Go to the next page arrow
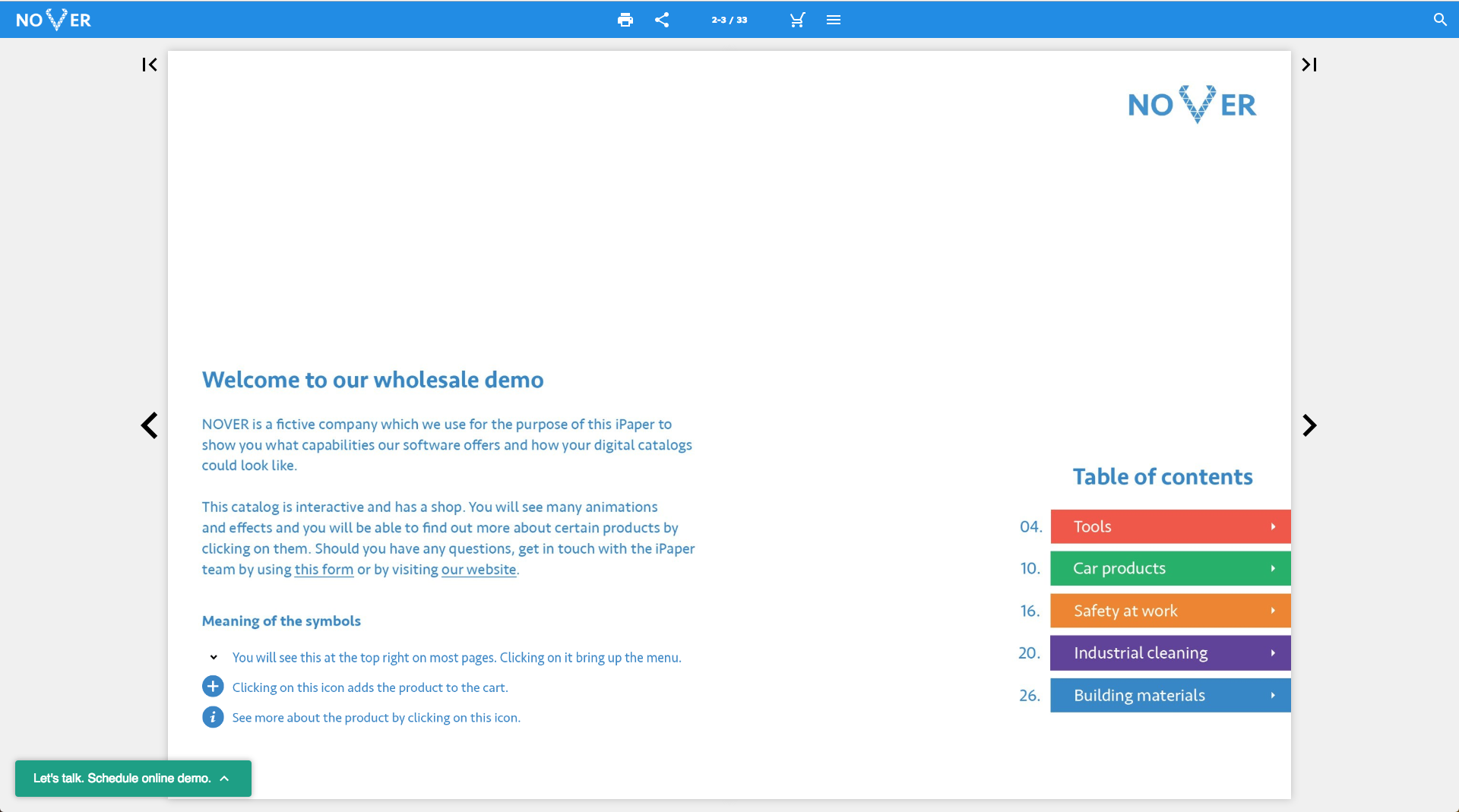This screenshot has width=1459, height=812. click(1309, 425)
